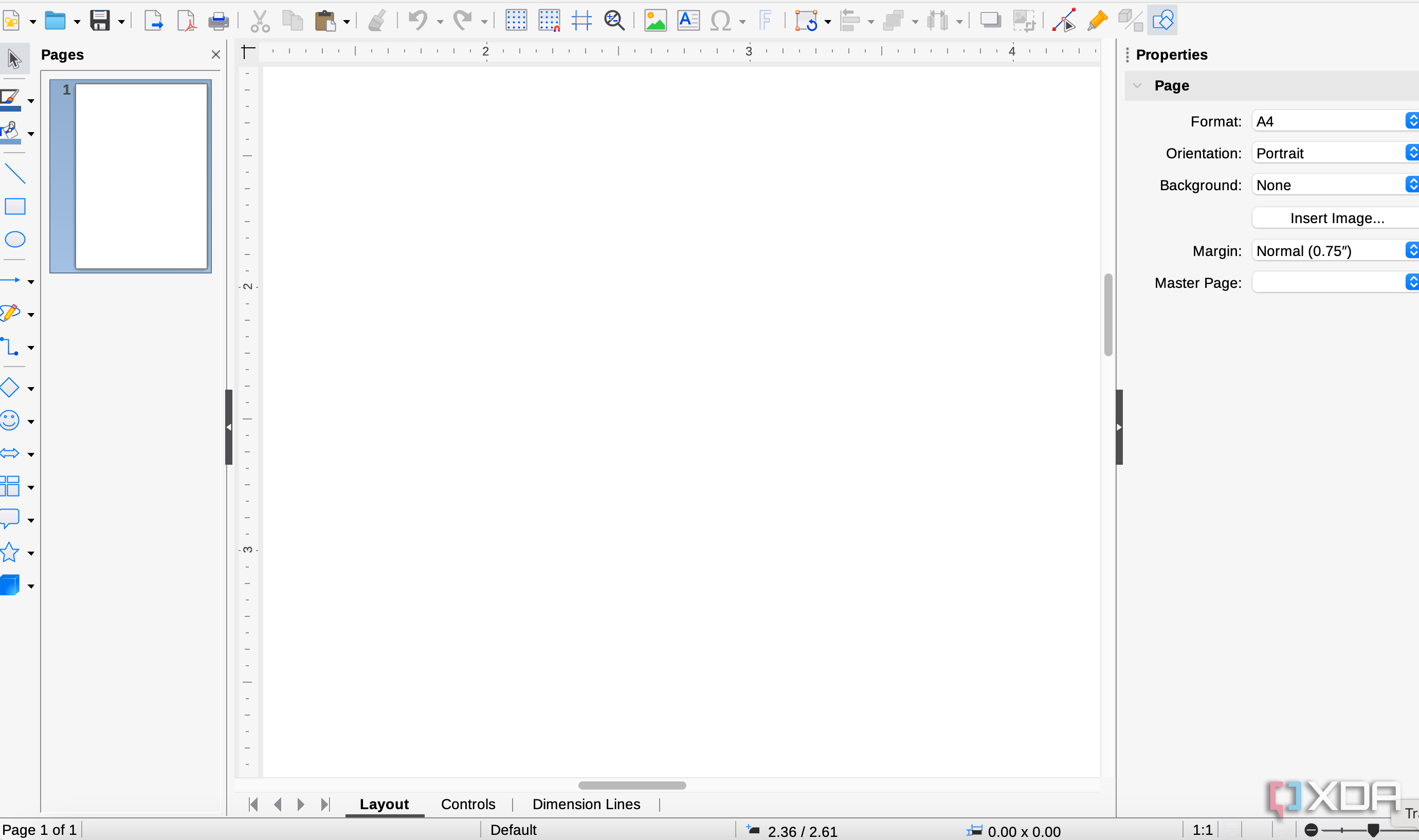Insert a text box

pyautogui.click(x=688, y=21)
